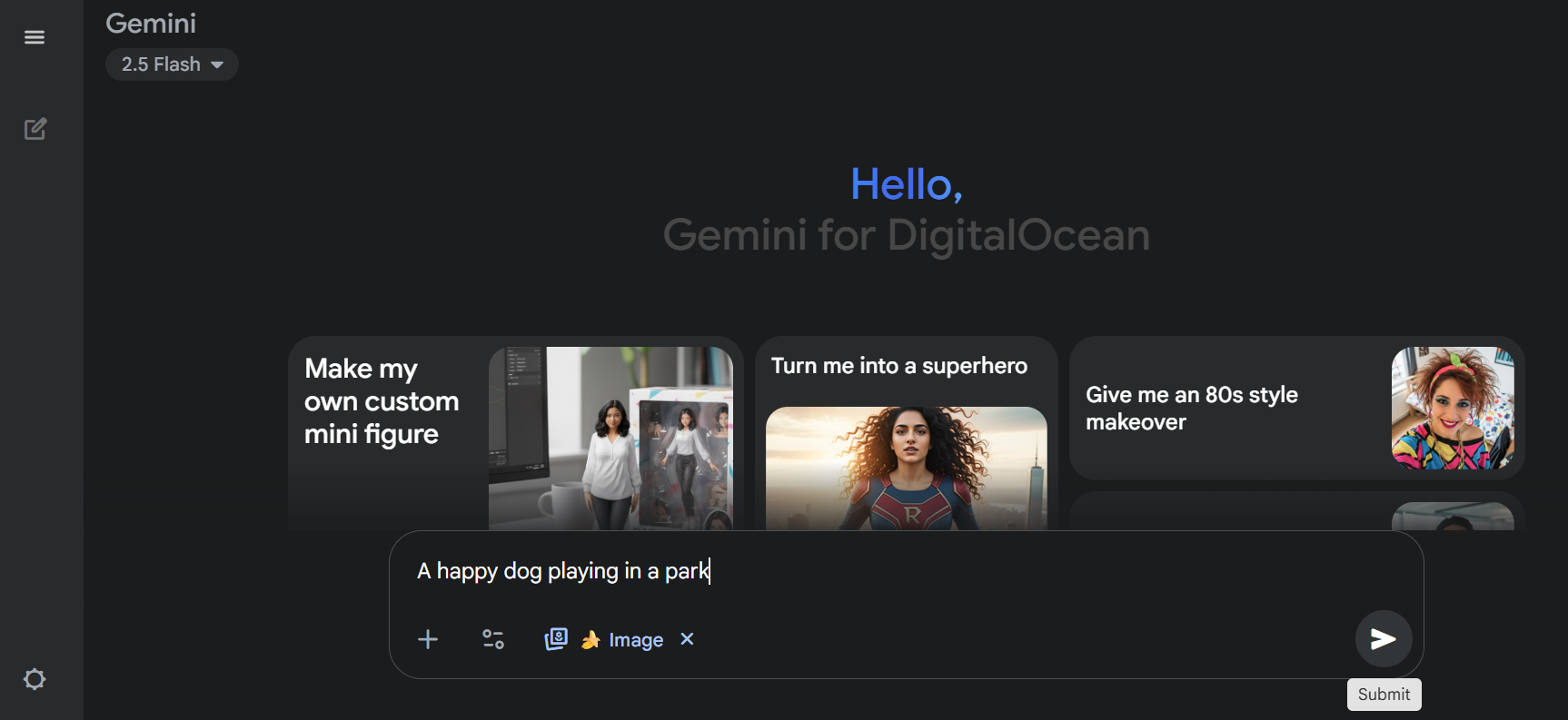The height and width of the screenshot is (720, 1568).
Task: Select 'Turn me into a superhero' card
Action: [x=907, y=434]
